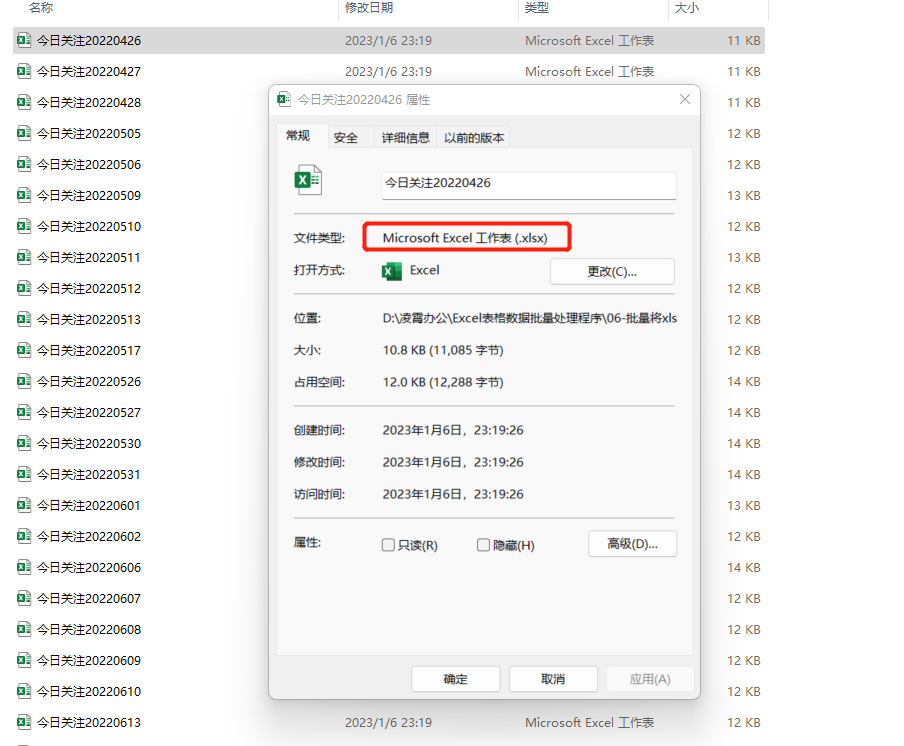
Task: Click Excel icon of 今日关注20220601 file
Action: point(24,506)
